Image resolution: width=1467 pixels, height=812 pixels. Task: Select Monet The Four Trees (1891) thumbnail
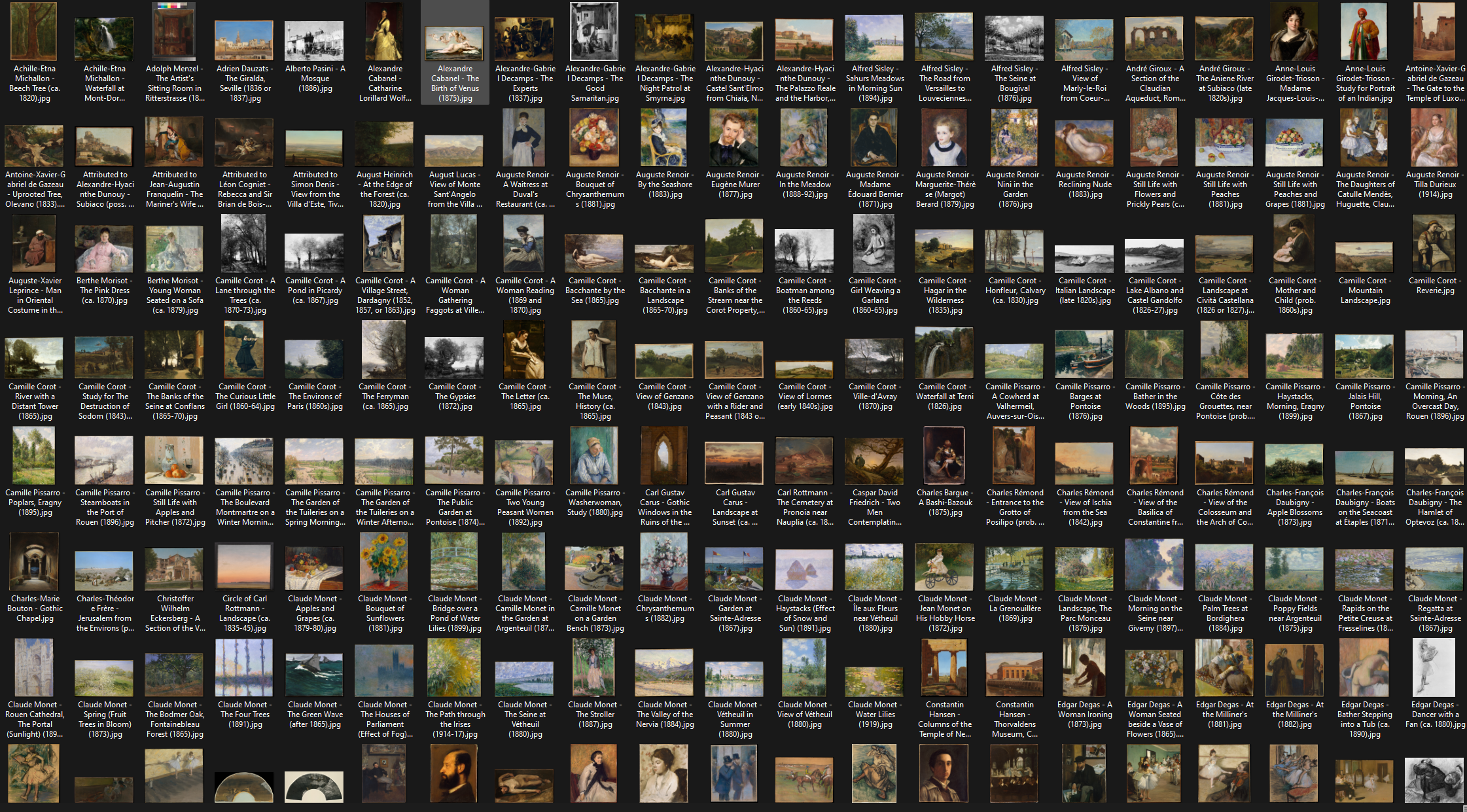245,670
